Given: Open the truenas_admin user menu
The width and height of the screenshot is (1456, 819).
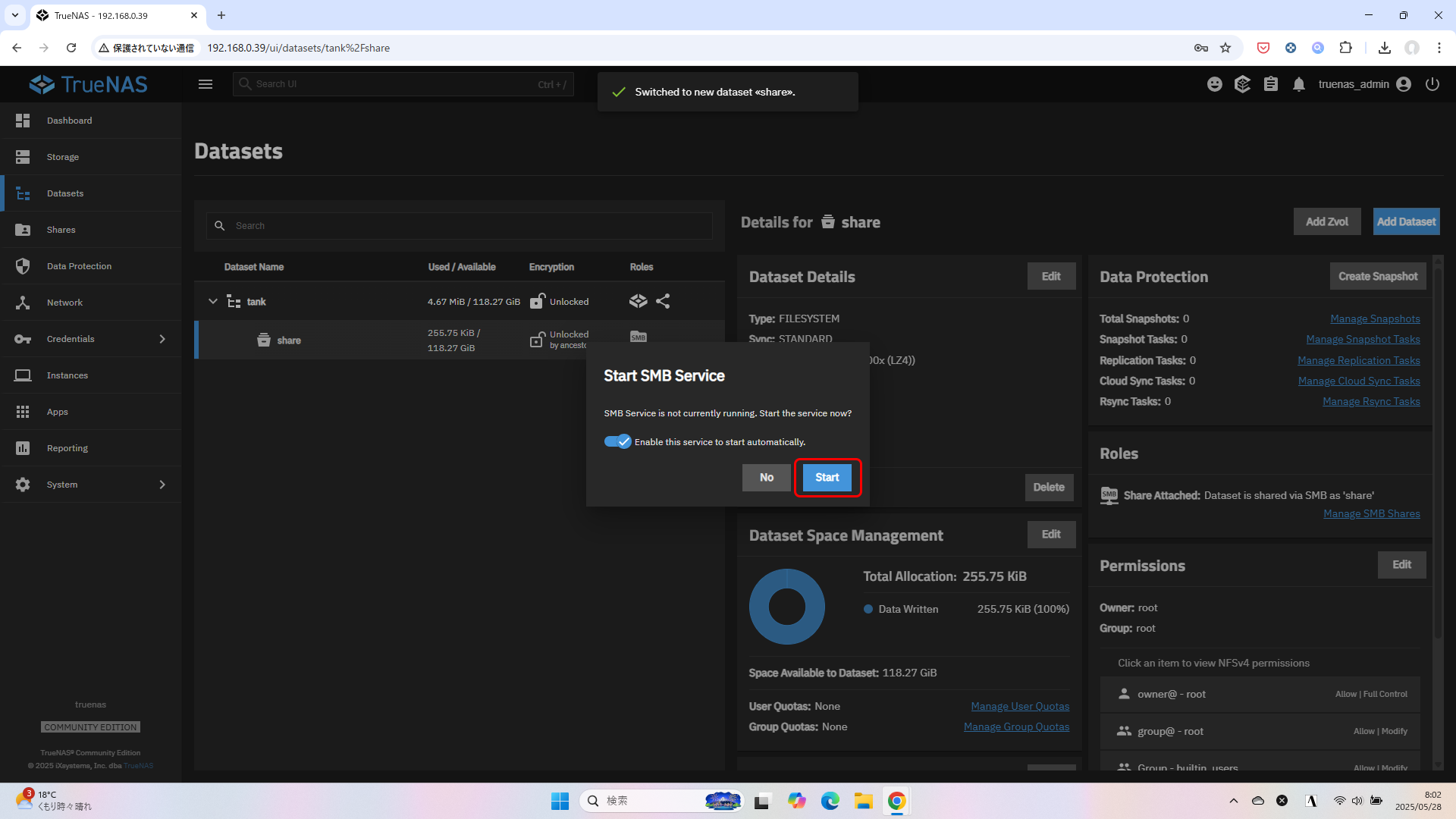Looking at the screenshot, I should [x=1364, y=84].
